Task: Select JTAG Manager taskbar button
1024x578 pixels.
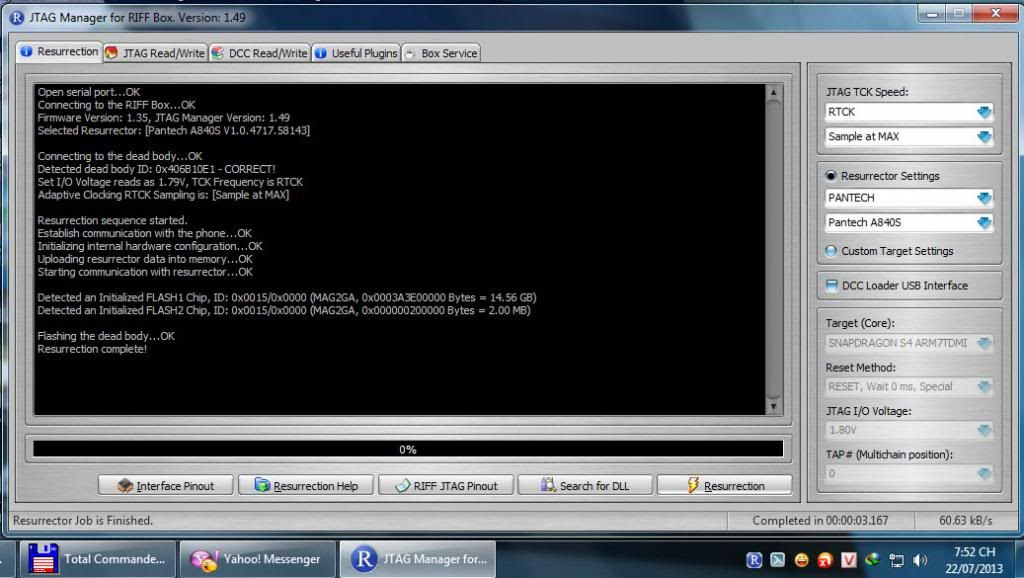Action: click(x=418, y=559)
